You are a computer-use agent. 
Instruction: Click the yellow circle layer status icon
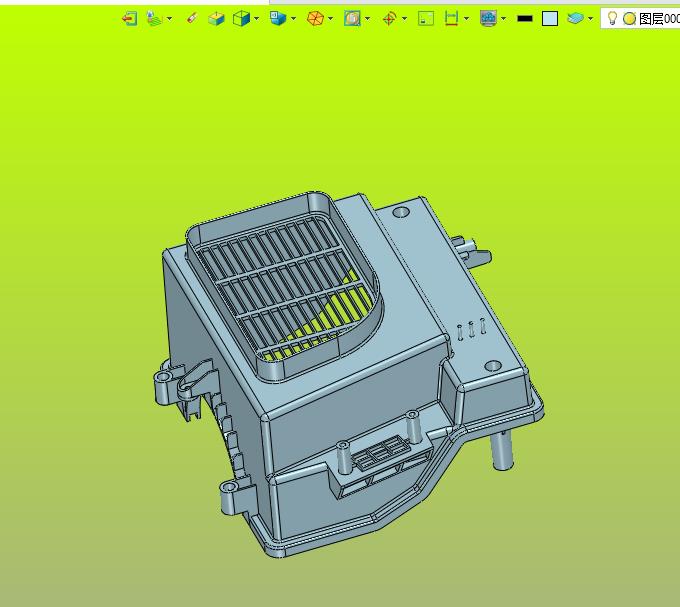coord(629,19)
